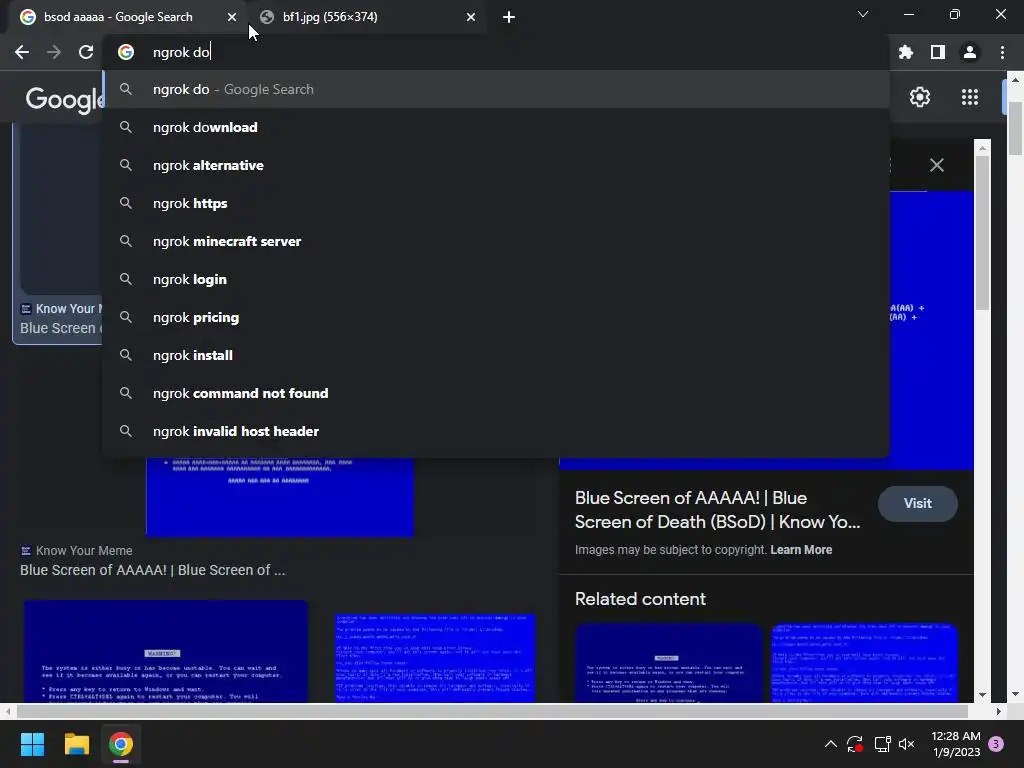Viewport: 1024px width, 768px height.
Task: Open the Windows Start menu
Action: click(x=32, y=744)
